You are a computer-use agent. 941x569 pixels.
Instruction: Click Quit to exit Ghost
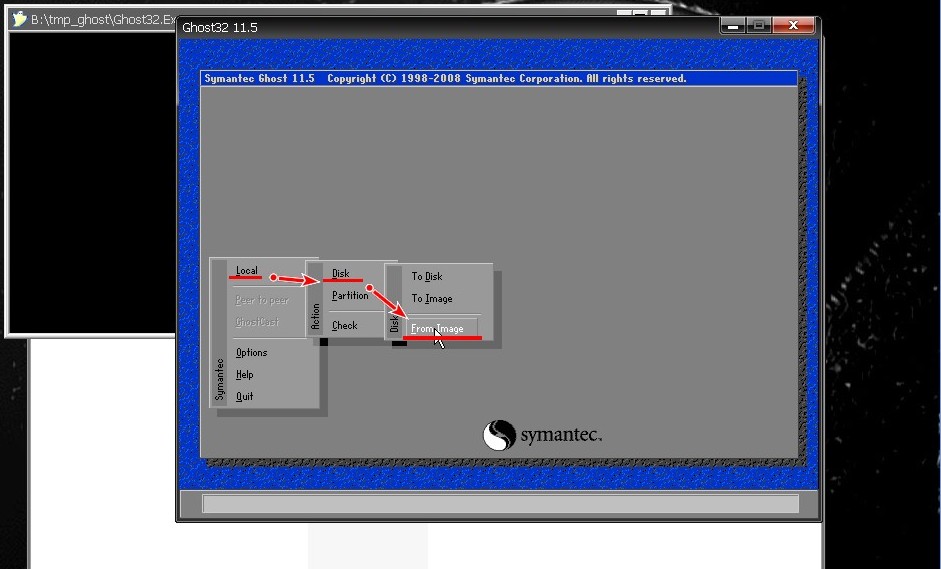[245, 397]
